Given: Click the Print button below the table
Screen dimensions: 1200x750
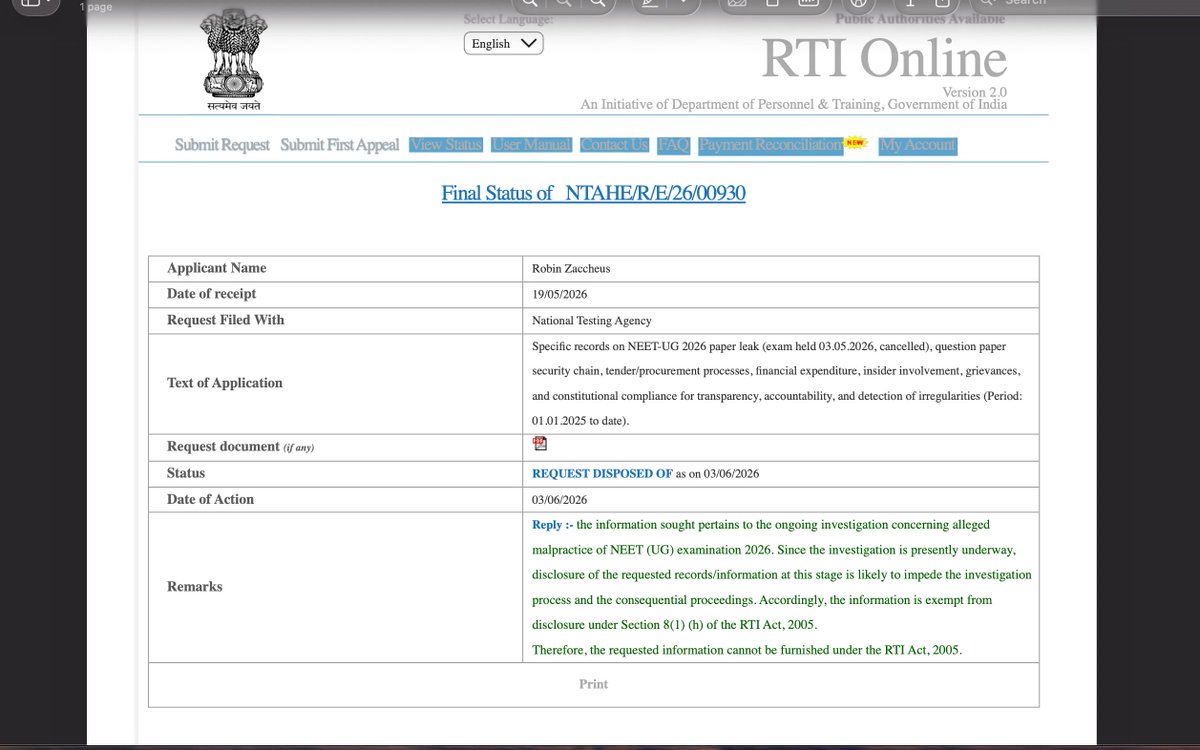Looking at the screenshot, I should (x=593, y=684).
